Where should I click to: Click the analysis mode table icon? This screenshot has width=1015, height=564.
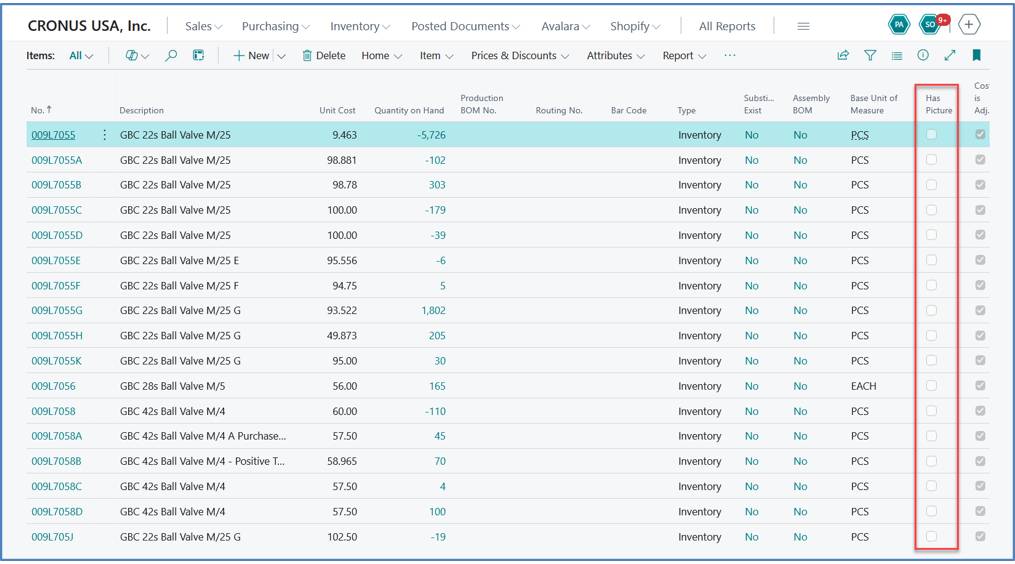pyautogui.click(x=199, y=56)
